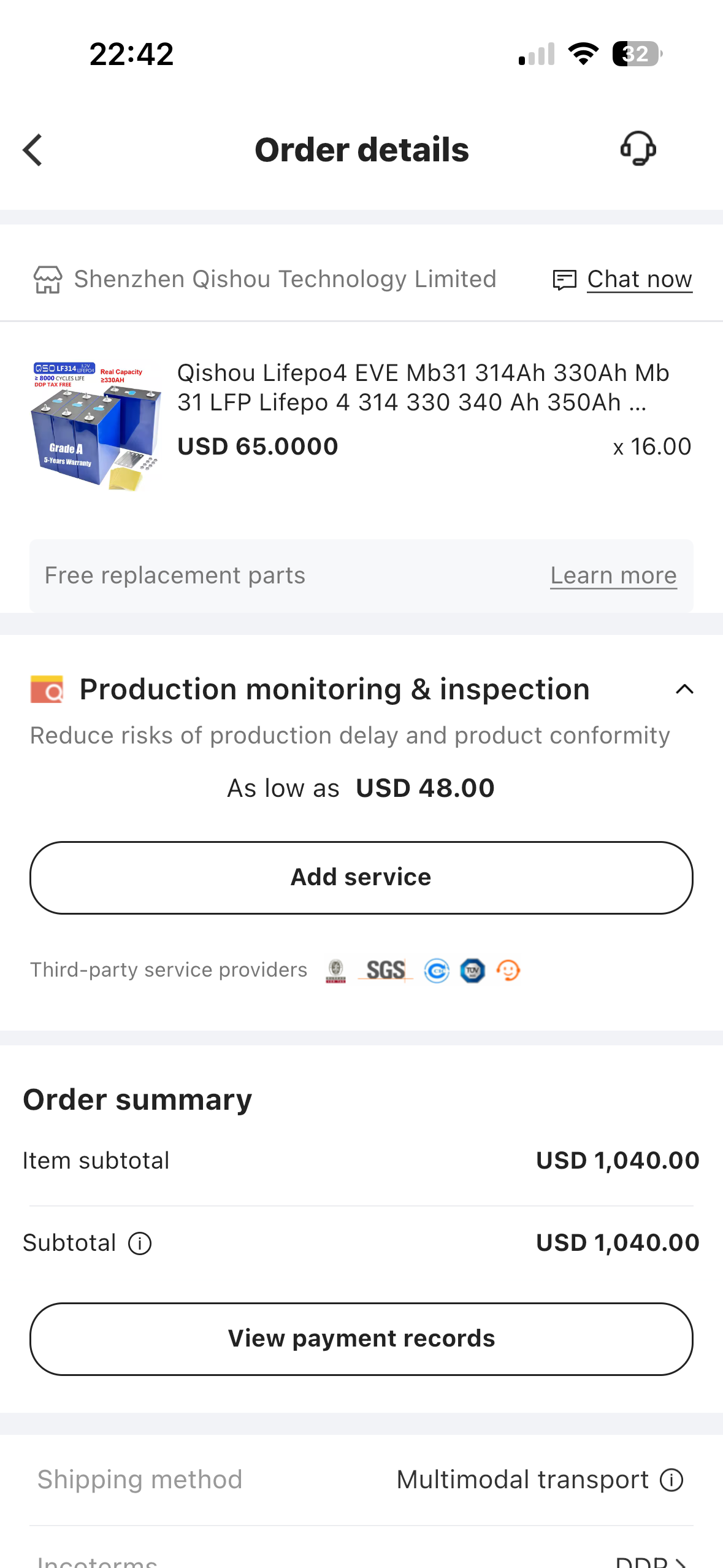Tap the TUV provider logo
Image resolution: width=723 pixels, height=1568 pixels.
[472, 970]
